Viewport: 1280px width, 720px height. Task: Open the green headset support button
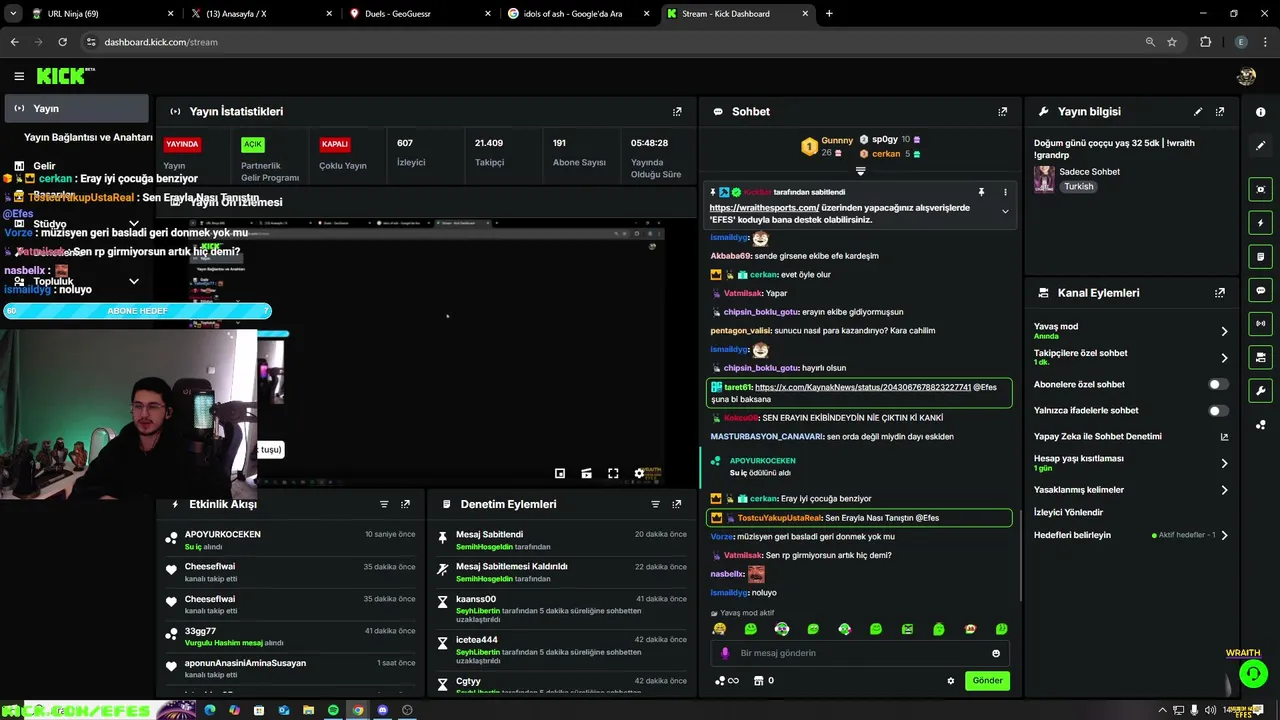point(1253,675)
